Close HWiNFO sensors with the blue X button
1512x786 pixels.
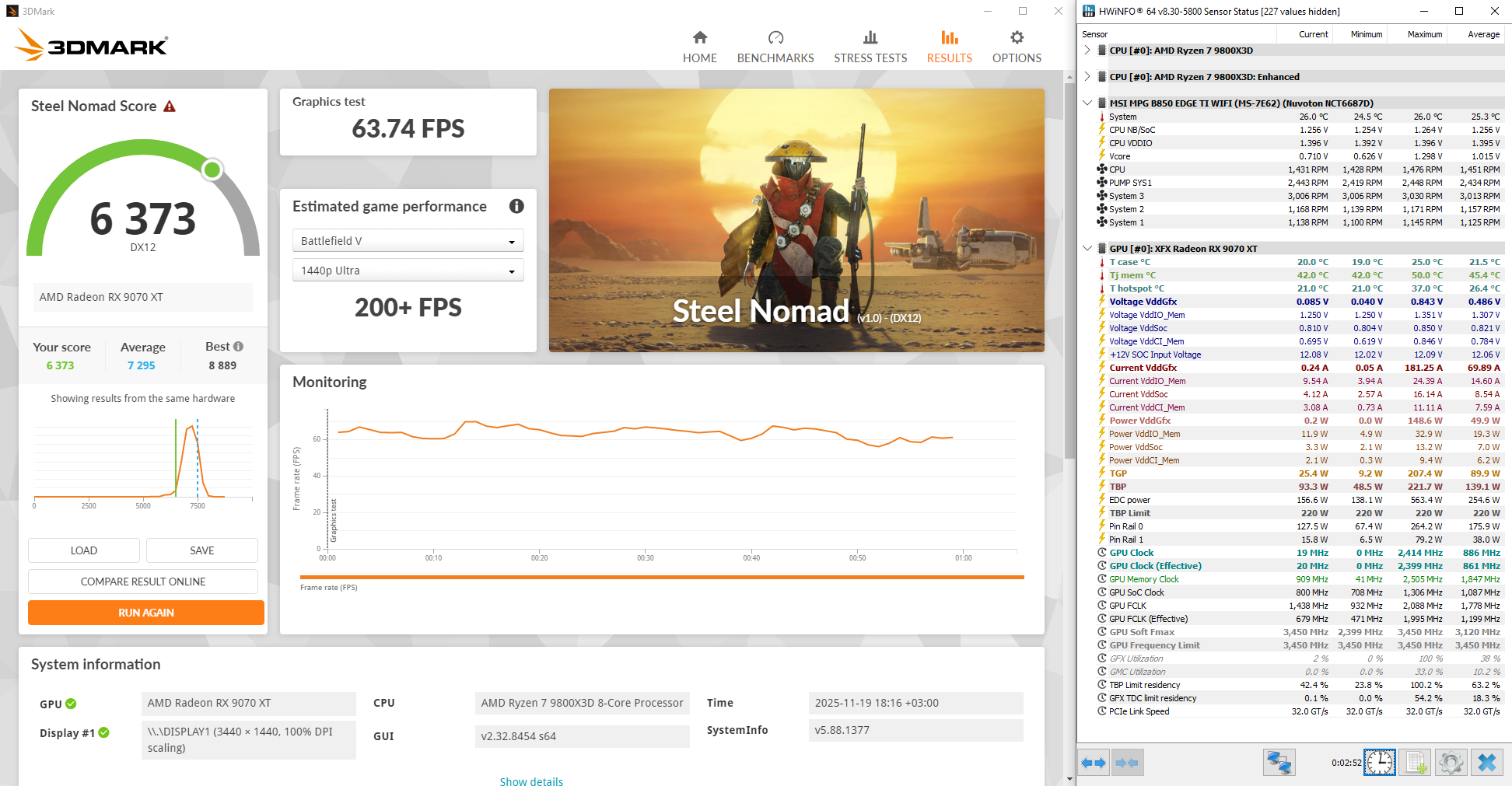click(1486, 763)
